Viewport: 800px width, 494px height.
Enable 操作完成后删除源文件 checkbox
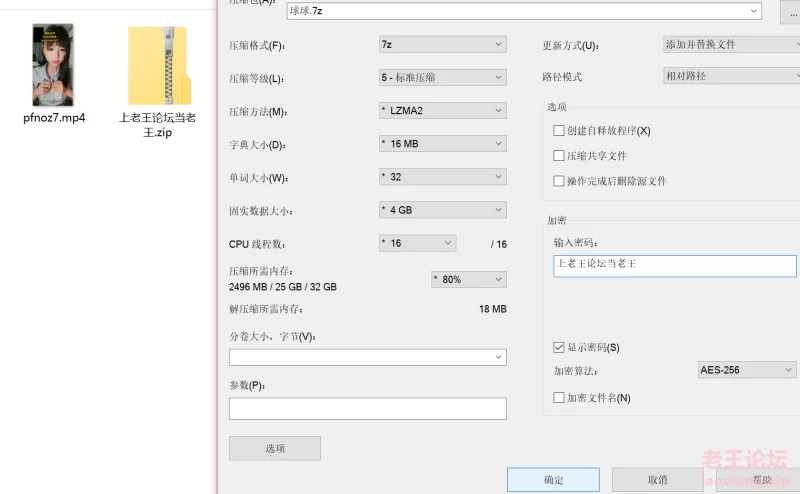pos(559,181)
